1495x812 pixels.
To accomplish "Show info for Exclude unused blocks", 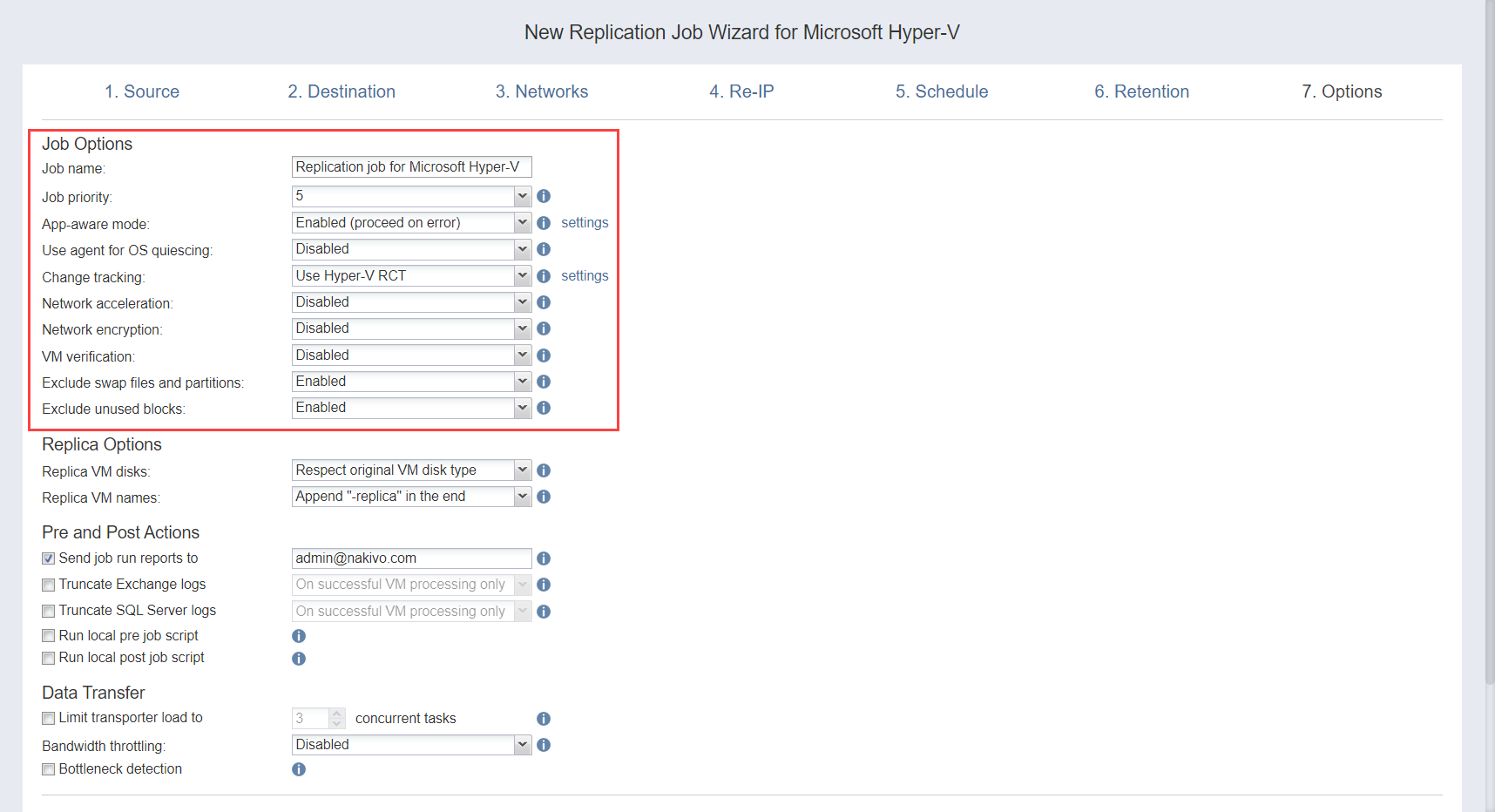I will click(544, 408).
